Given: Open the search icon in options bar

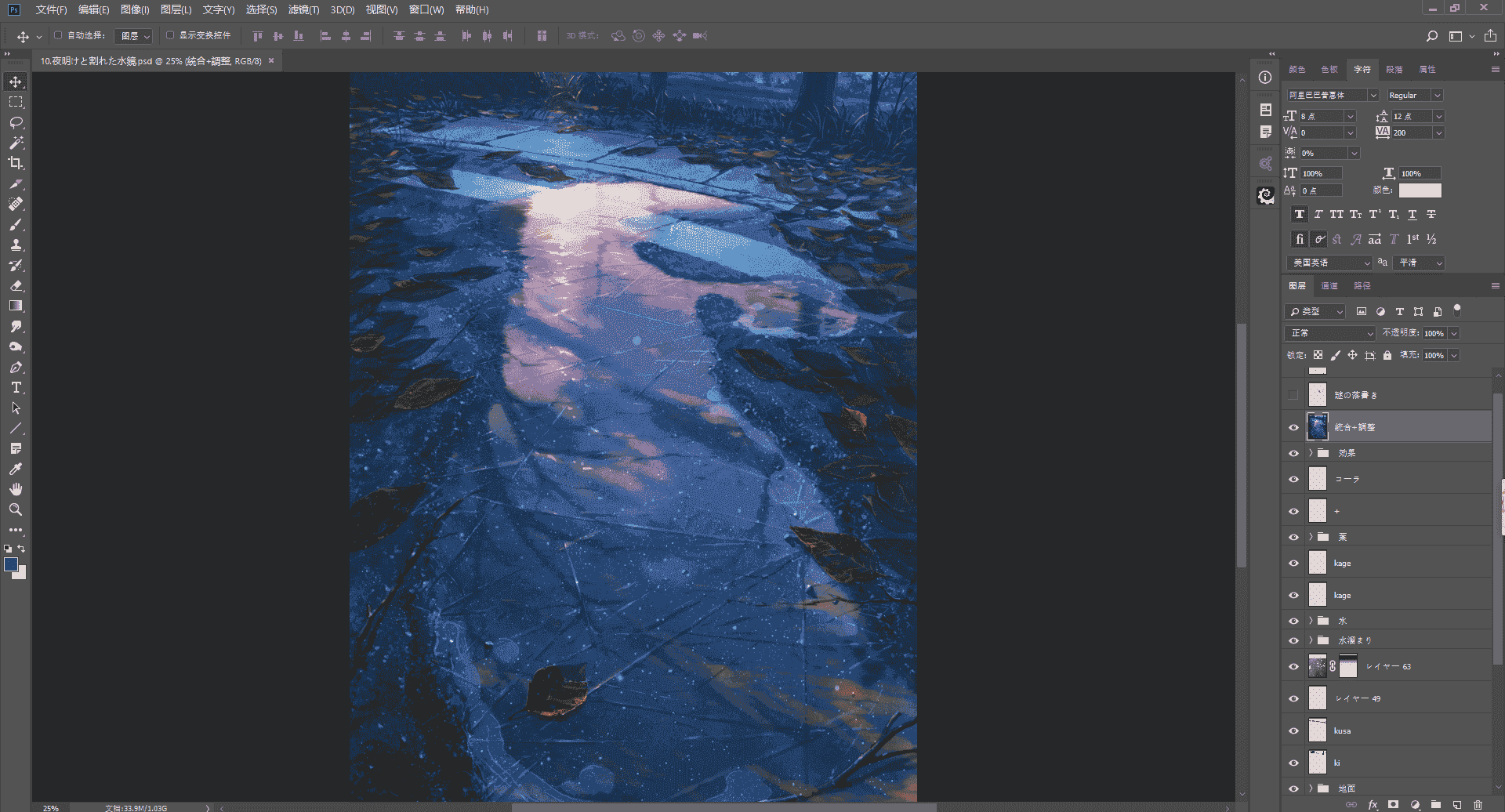Looking at the screenshot, I should [1432, 36].
